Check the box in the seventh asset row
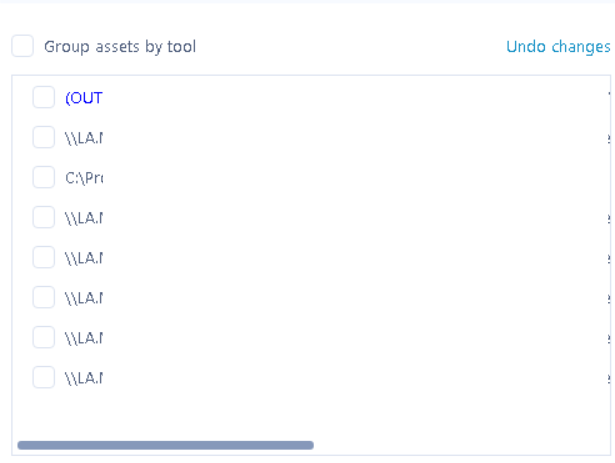615x463 pixels. 44,337
